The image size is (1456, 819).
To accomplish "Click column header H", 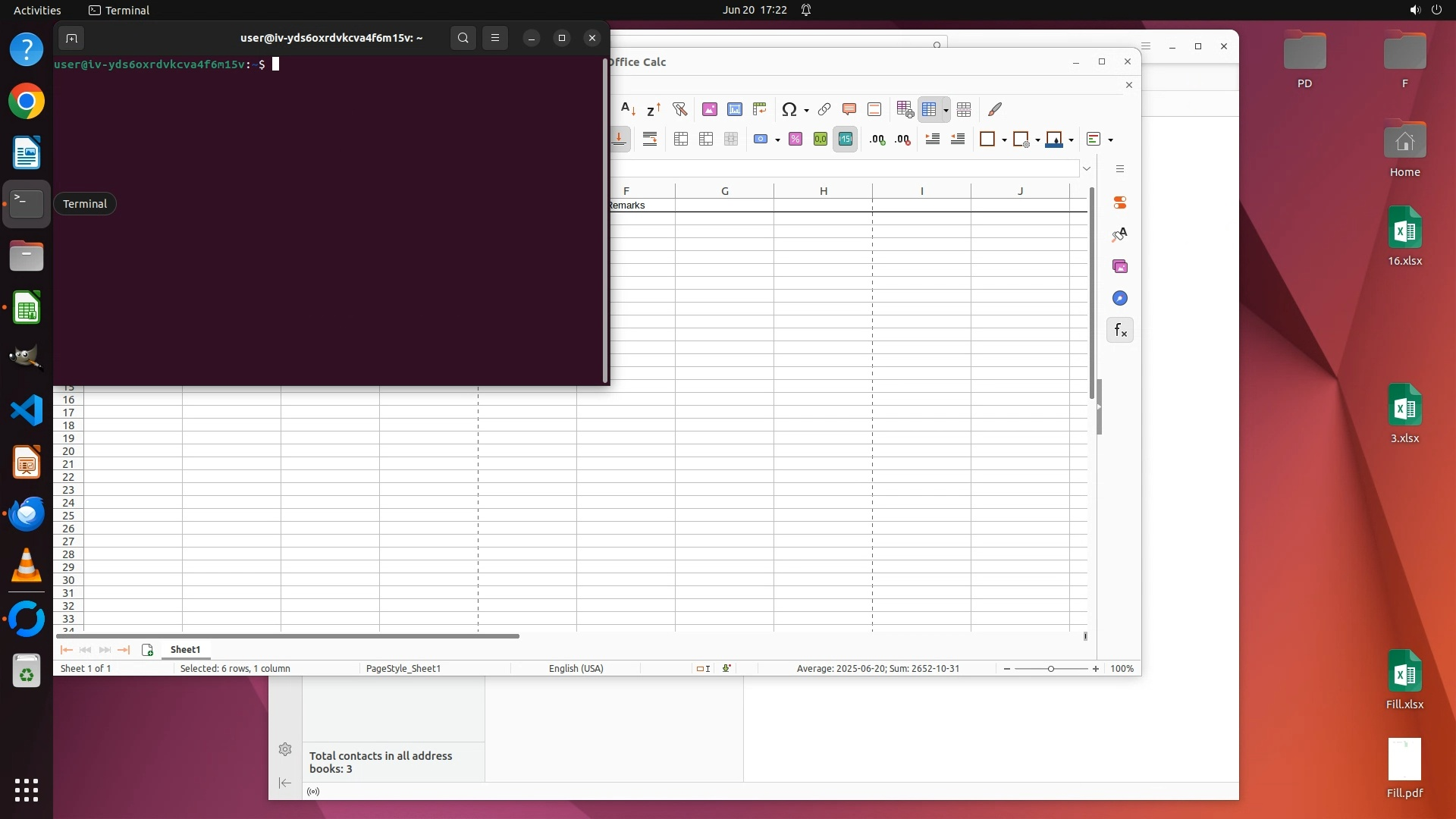I will [x=823, y=191].
